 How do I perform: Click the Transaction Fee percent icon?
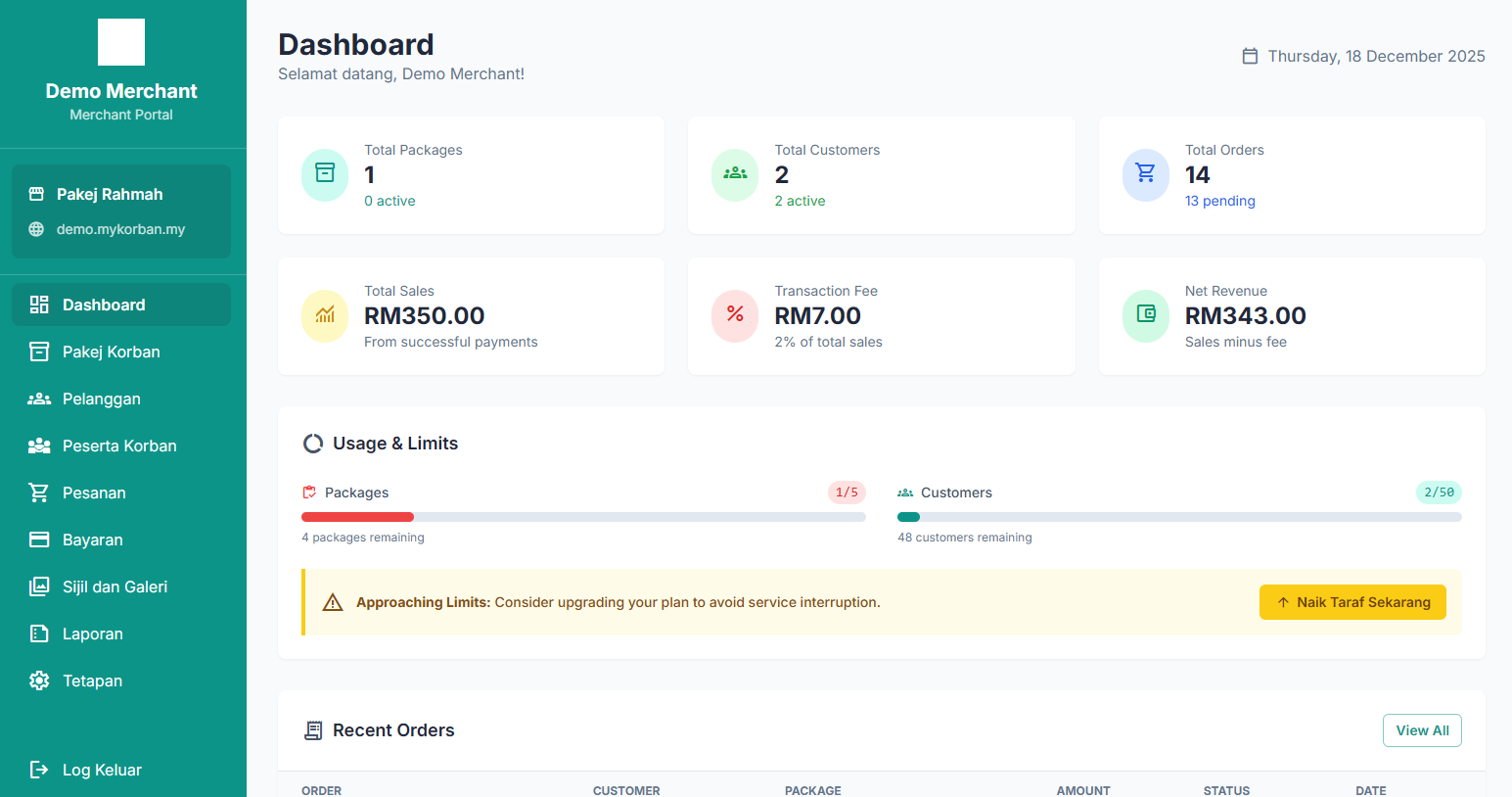point(735,315)
